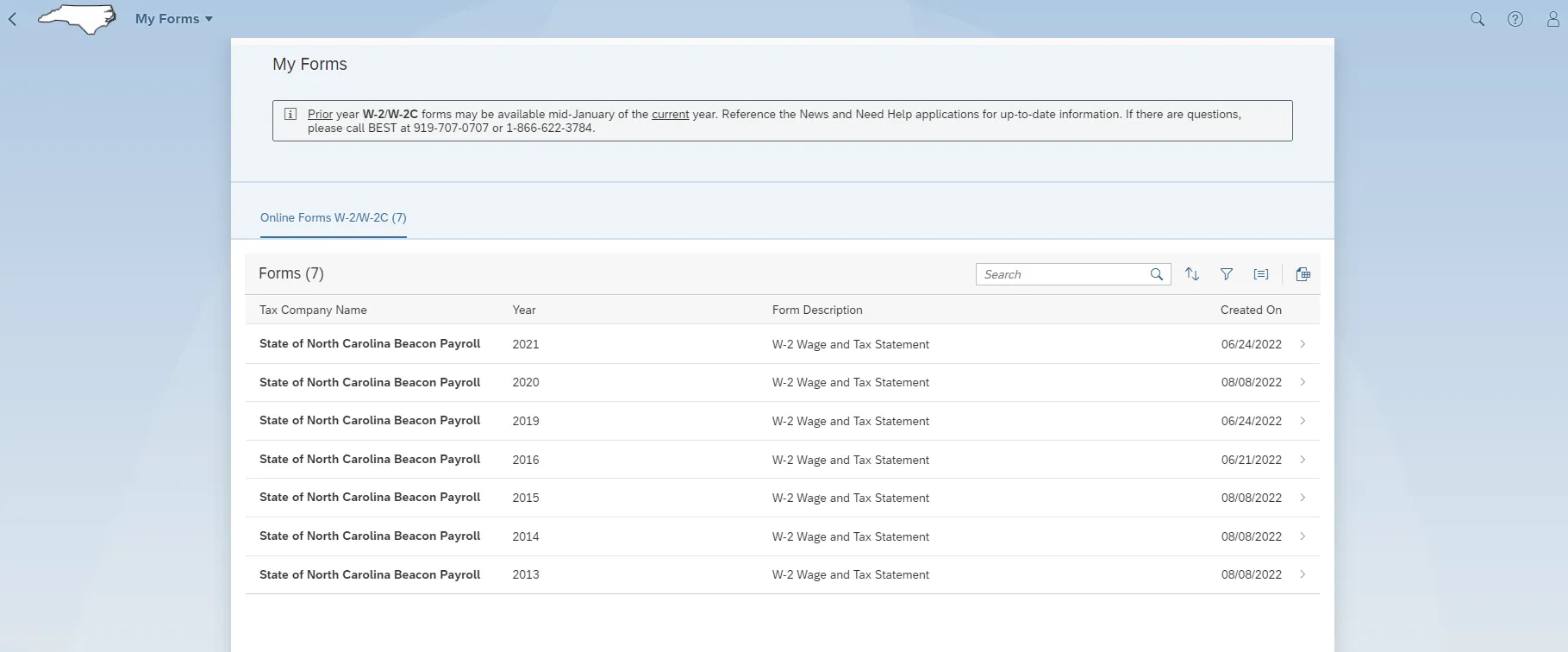Click the back arrow in header
Screen dimensions: 1568x652
click(12, 19)
